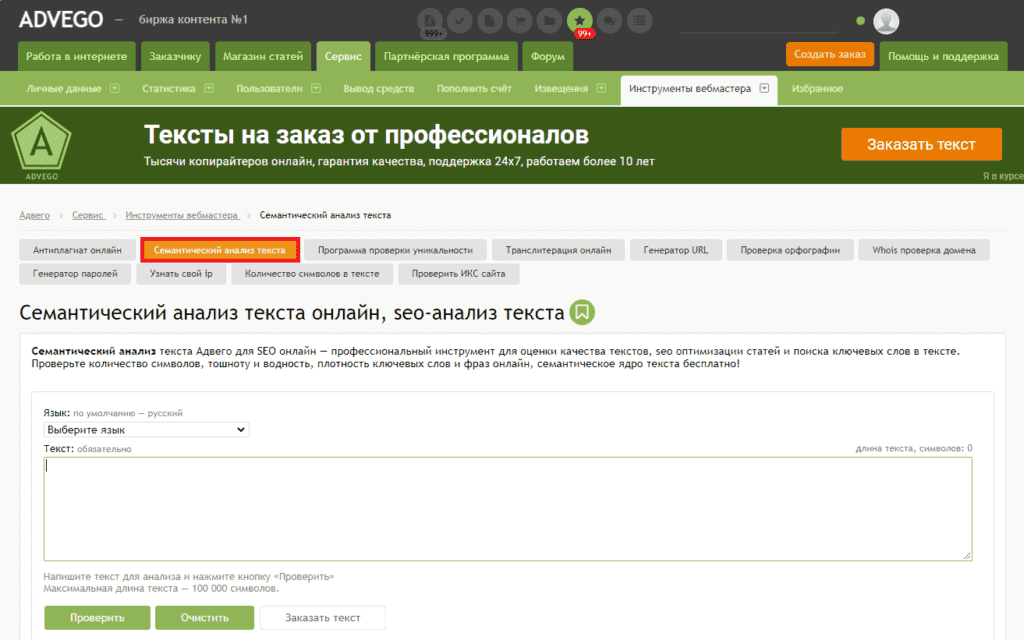
Task: Click the orange Заказать текст banner button
Action: point(920,144)
